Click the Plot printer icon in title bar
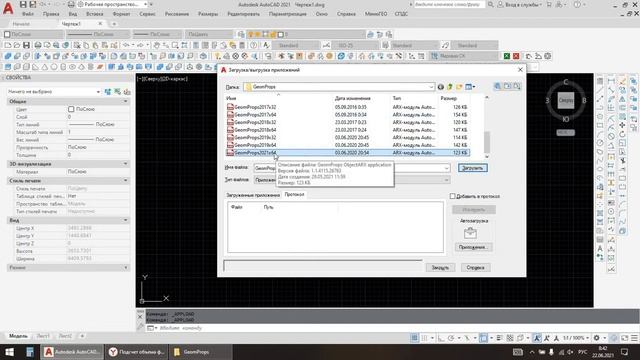The height and width of the screenshot is (360, 640). tap(71, 4)
